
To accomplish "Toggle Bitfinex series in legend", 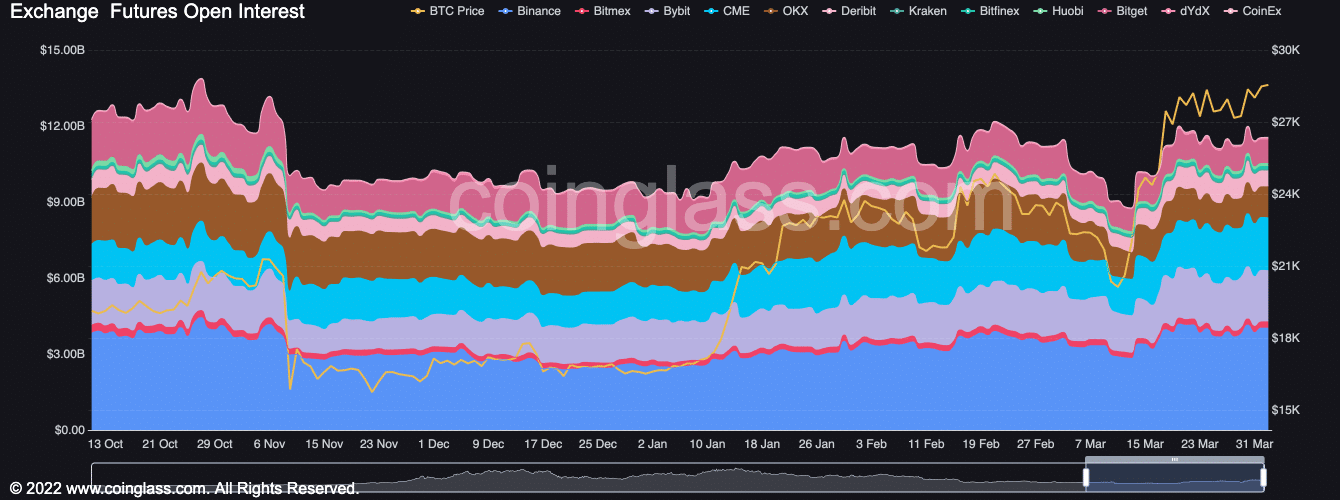I will 989,11.
